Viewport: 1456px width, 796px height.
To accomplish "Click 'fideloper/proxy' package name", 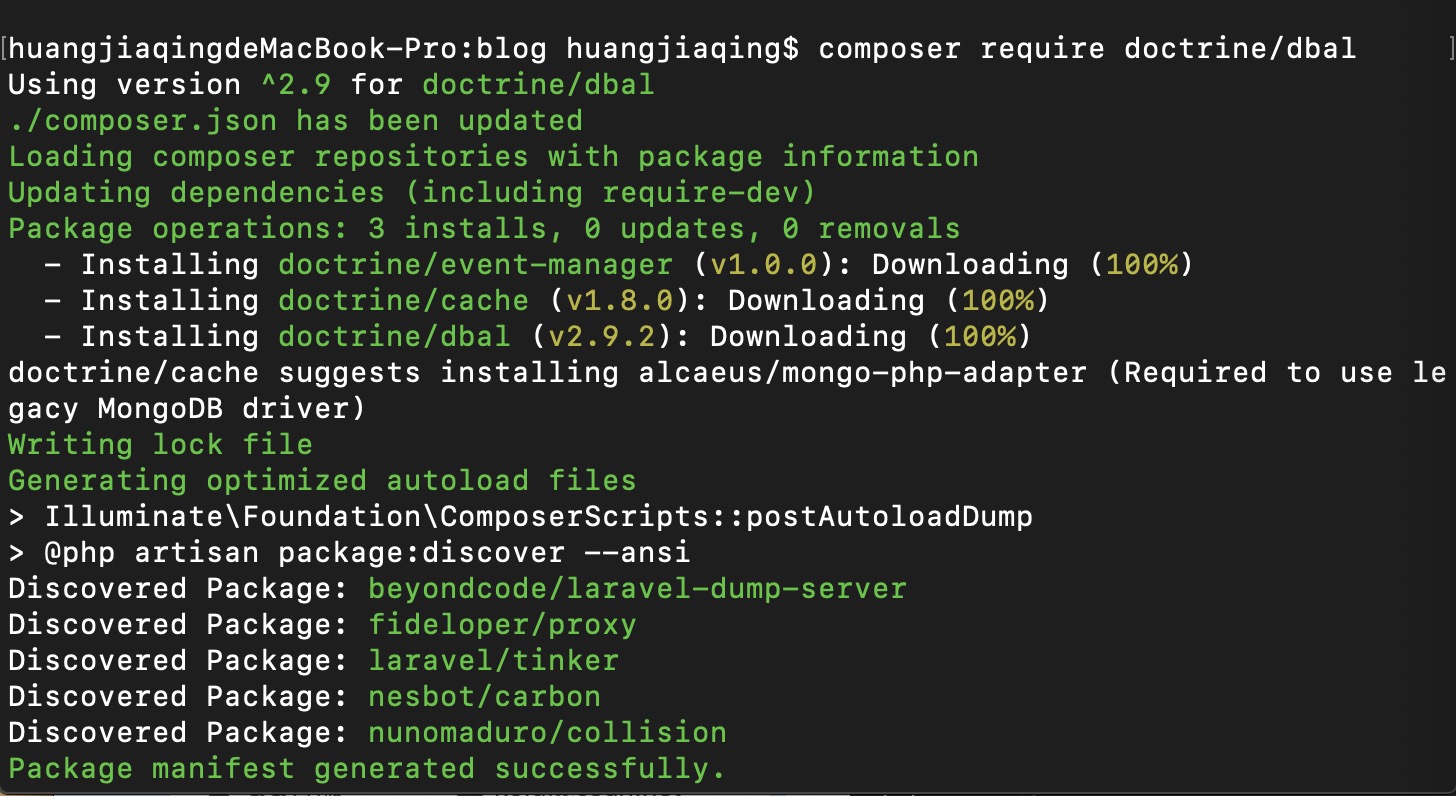I will [x=502, y=624].
